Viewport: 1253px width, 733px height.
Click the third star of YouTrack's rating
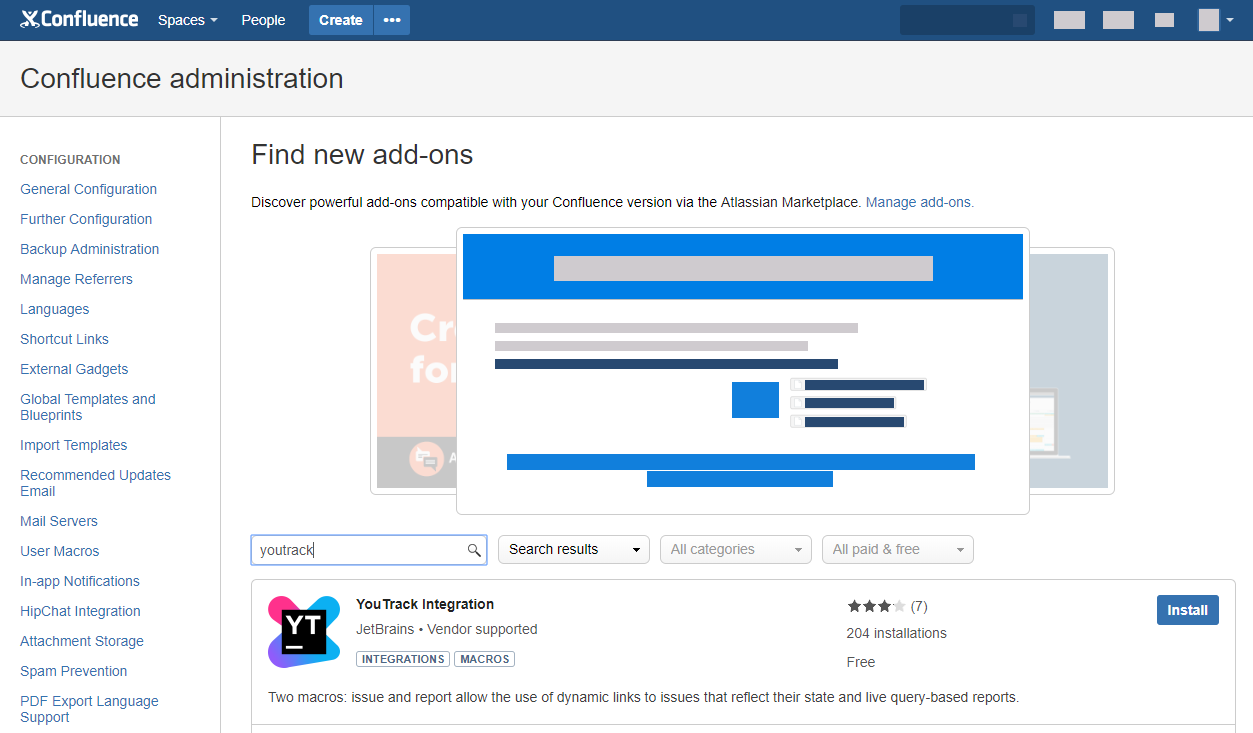(x=885, y=605)
